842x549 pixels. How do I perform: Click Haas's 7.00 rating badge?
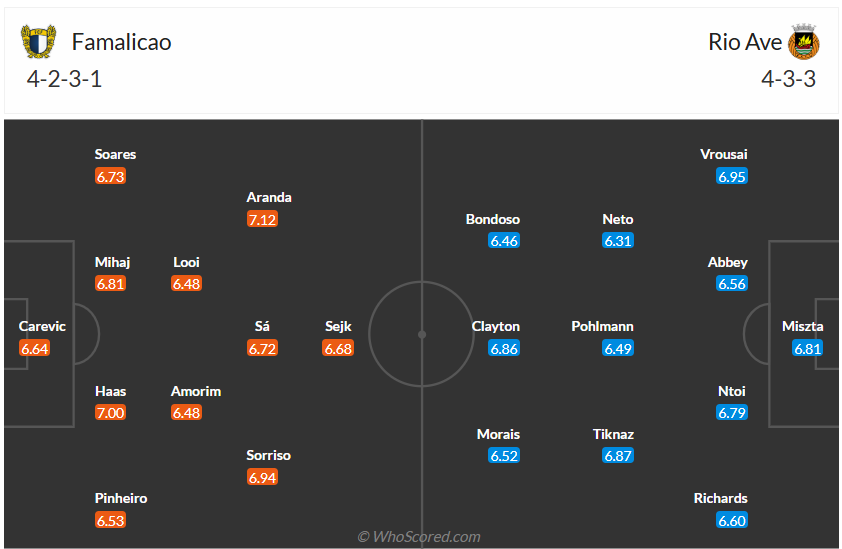111,413
